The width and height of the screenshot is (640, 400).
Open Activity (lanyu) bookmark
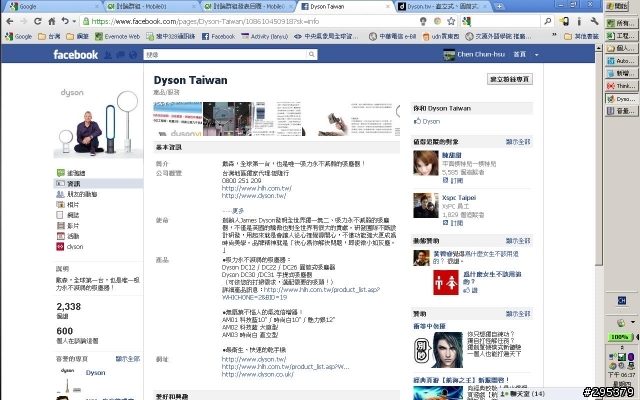pyautogui.click(x=264, y=36)
